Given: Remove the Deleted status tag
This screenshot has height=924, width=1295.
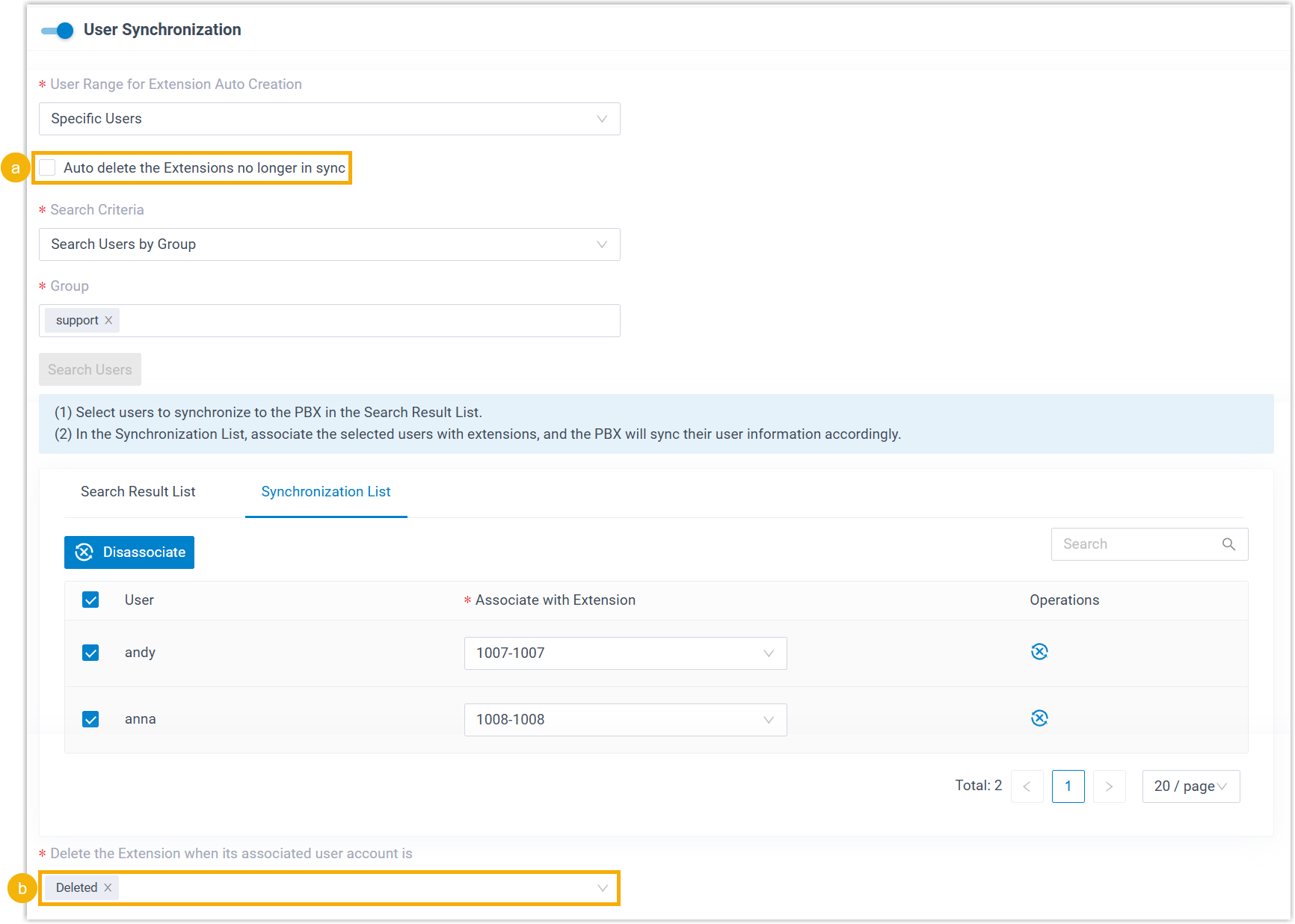Looking at the screenshot, I should [108, 887].
